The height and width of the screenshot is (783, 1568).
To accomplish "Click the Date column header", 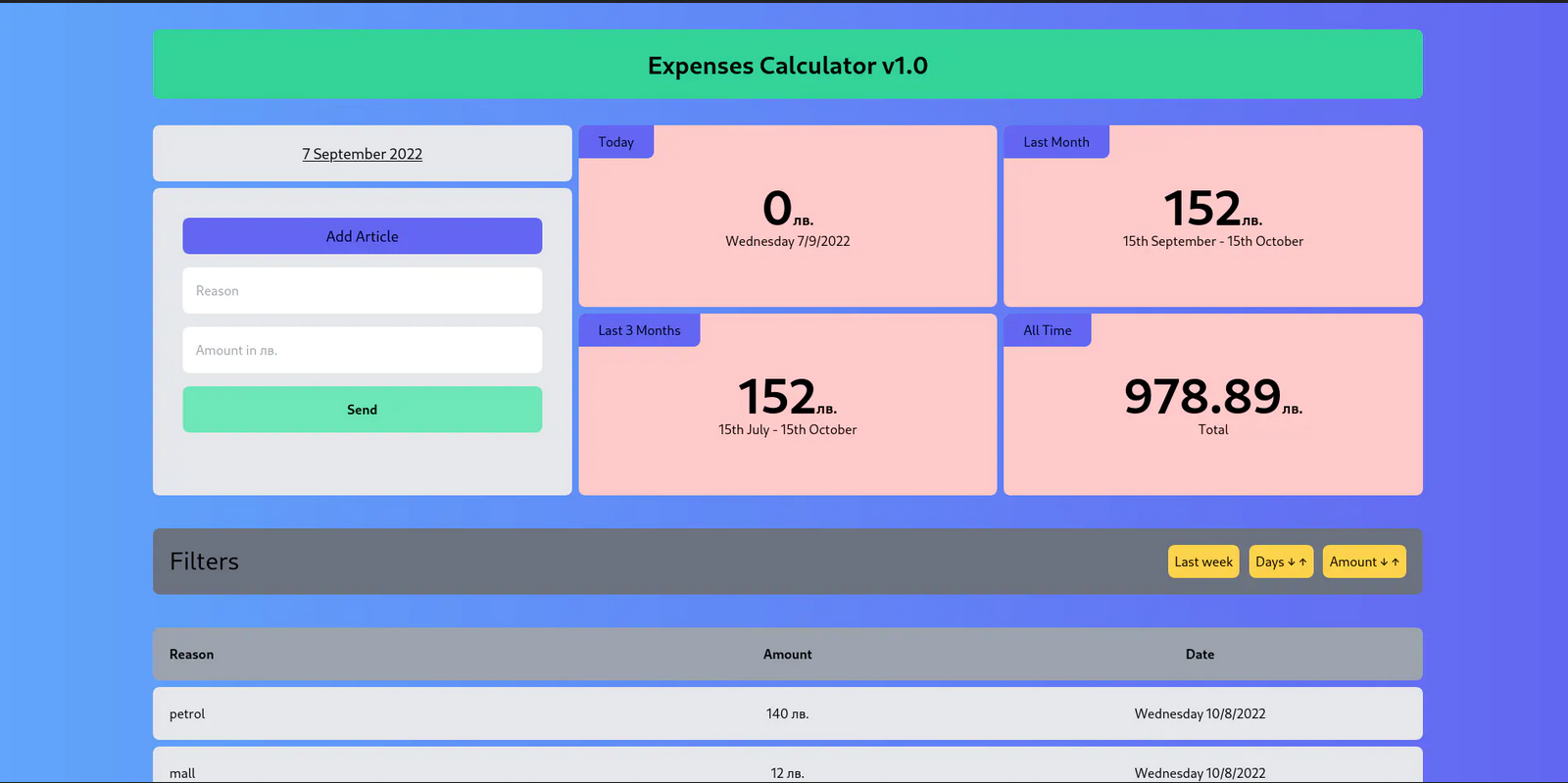I will pos(1200,655).
